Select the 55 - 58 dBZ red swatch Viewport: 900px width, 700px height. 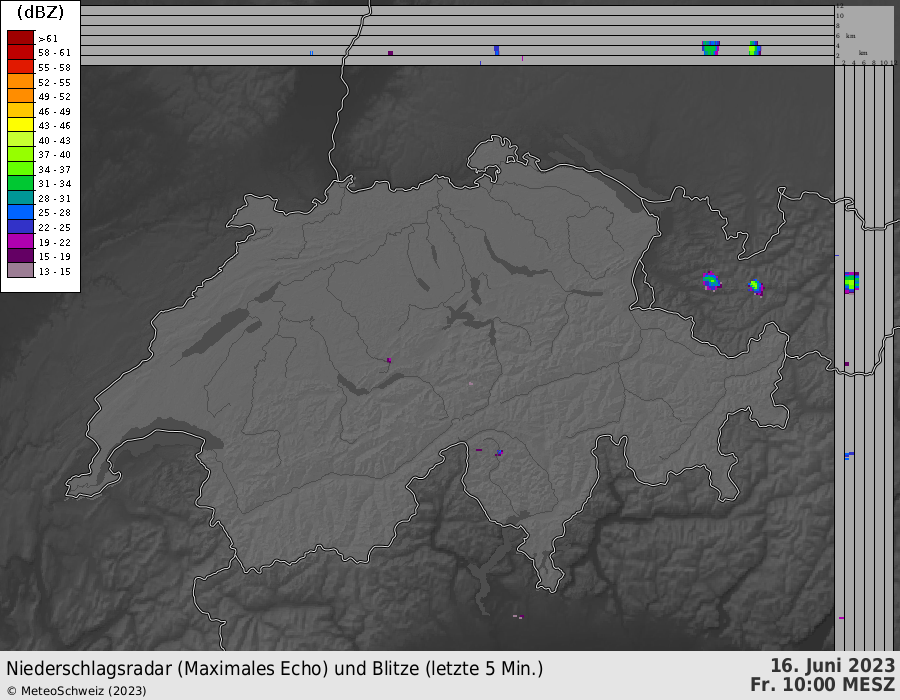pyautogui.click(x=20, y=66)
